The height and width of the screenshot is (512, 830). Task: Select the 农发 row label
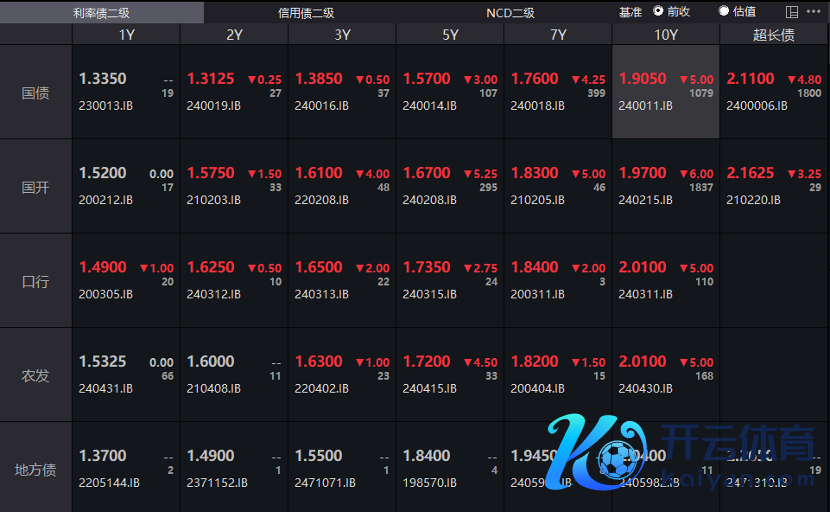tap(36, 375)
